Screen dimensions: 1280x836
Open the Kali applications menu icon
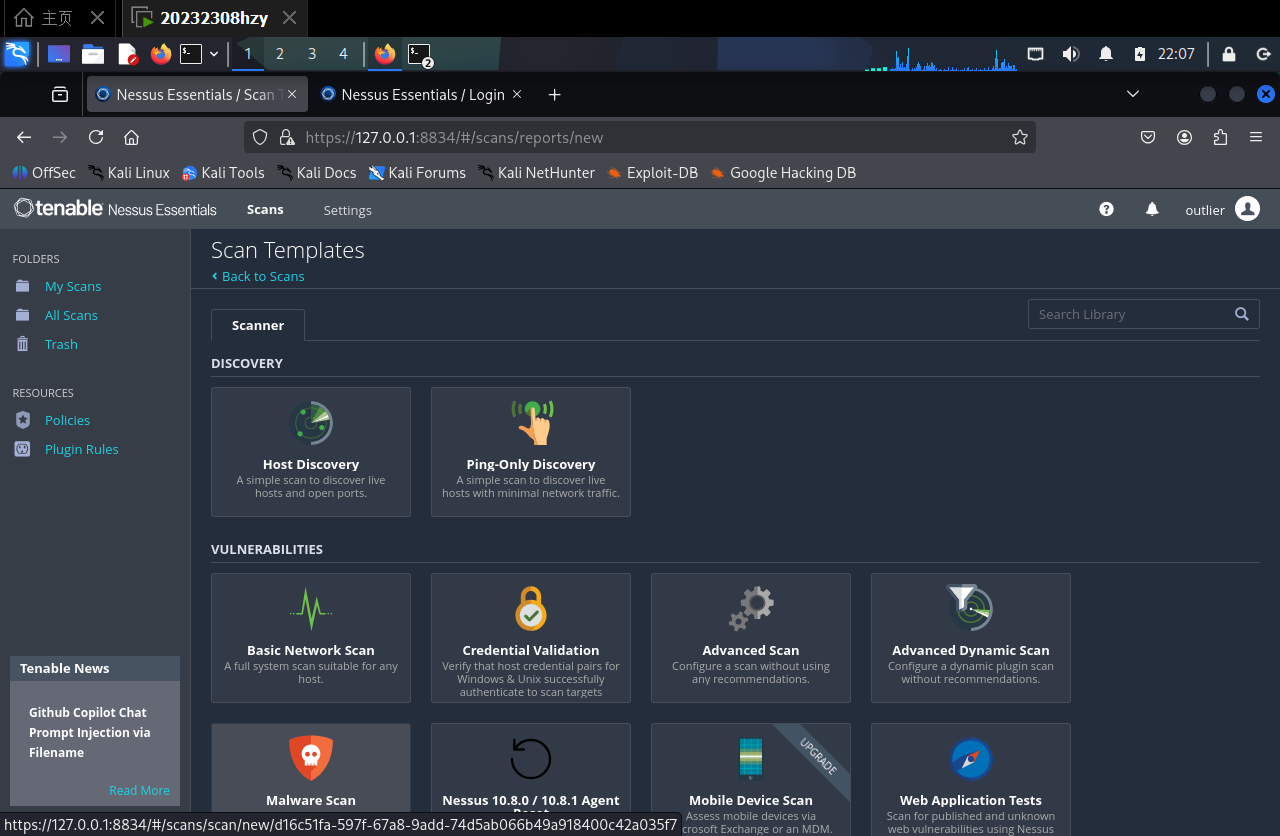coord(17,54)
